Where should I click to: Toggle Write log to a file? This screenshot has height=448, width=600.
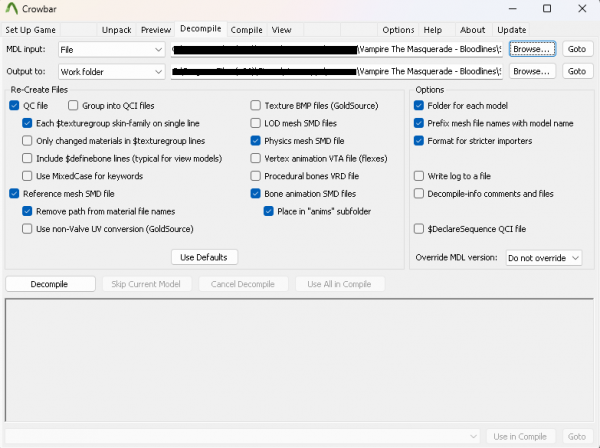[419, 176]
